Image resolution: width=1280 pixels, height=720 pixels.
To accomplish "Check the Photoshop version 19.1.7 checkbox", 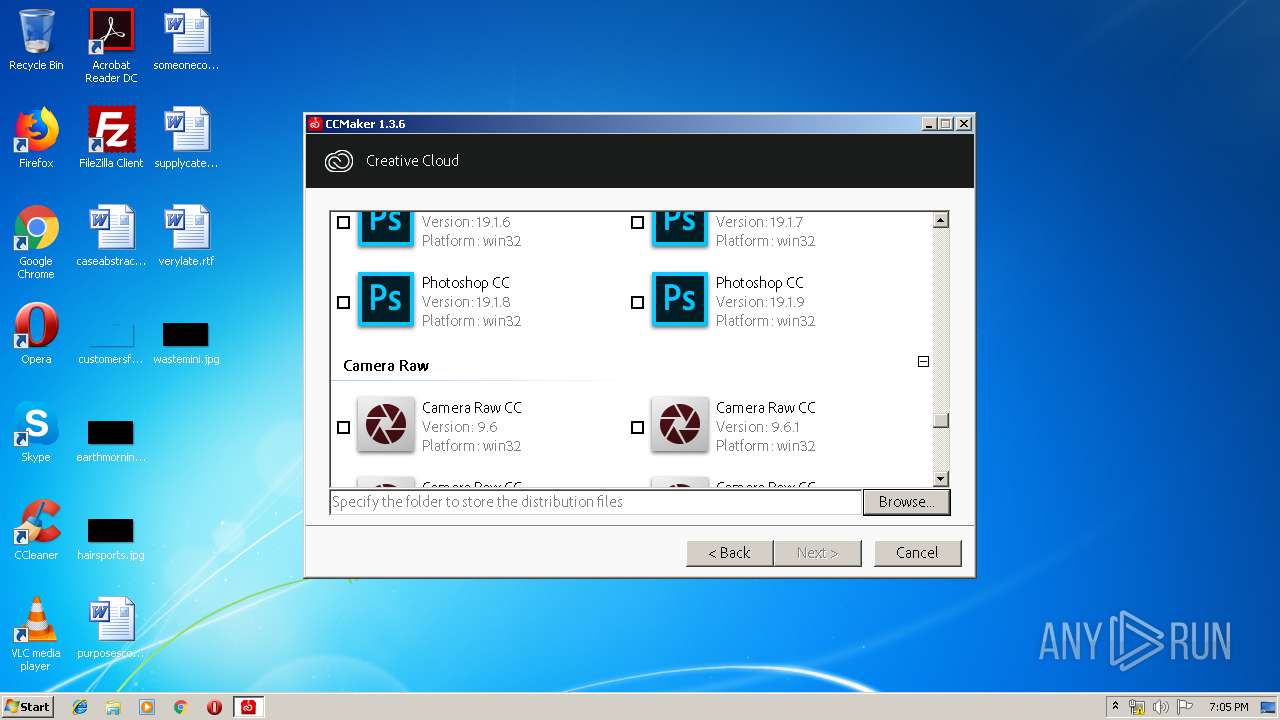I will tap(638, 222).
